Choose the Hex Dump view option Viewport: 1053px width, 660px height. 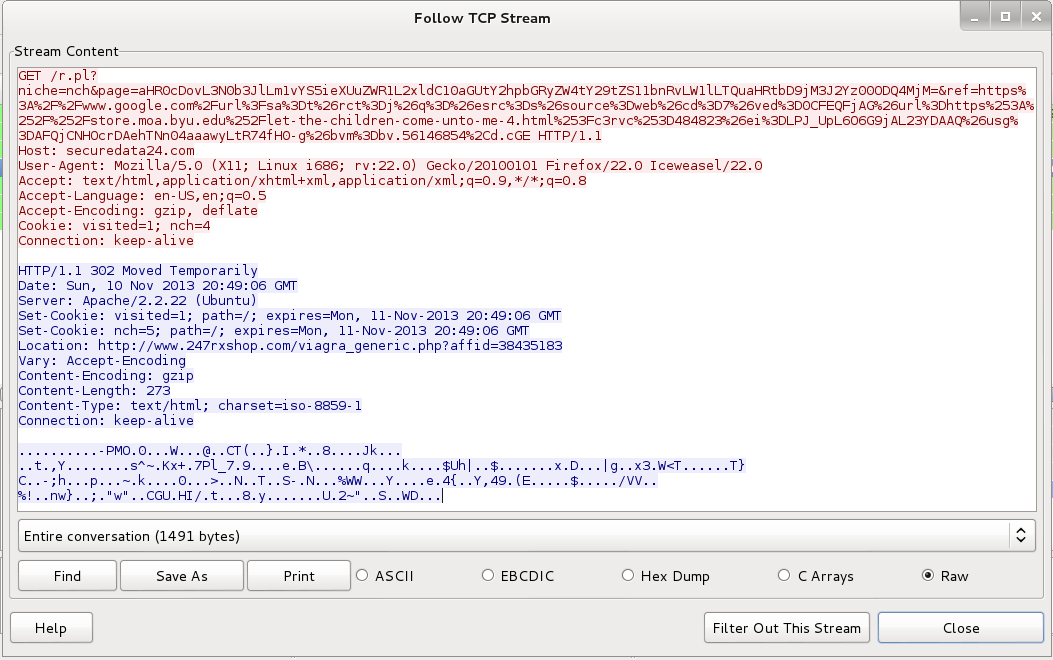tap(628, 576)
